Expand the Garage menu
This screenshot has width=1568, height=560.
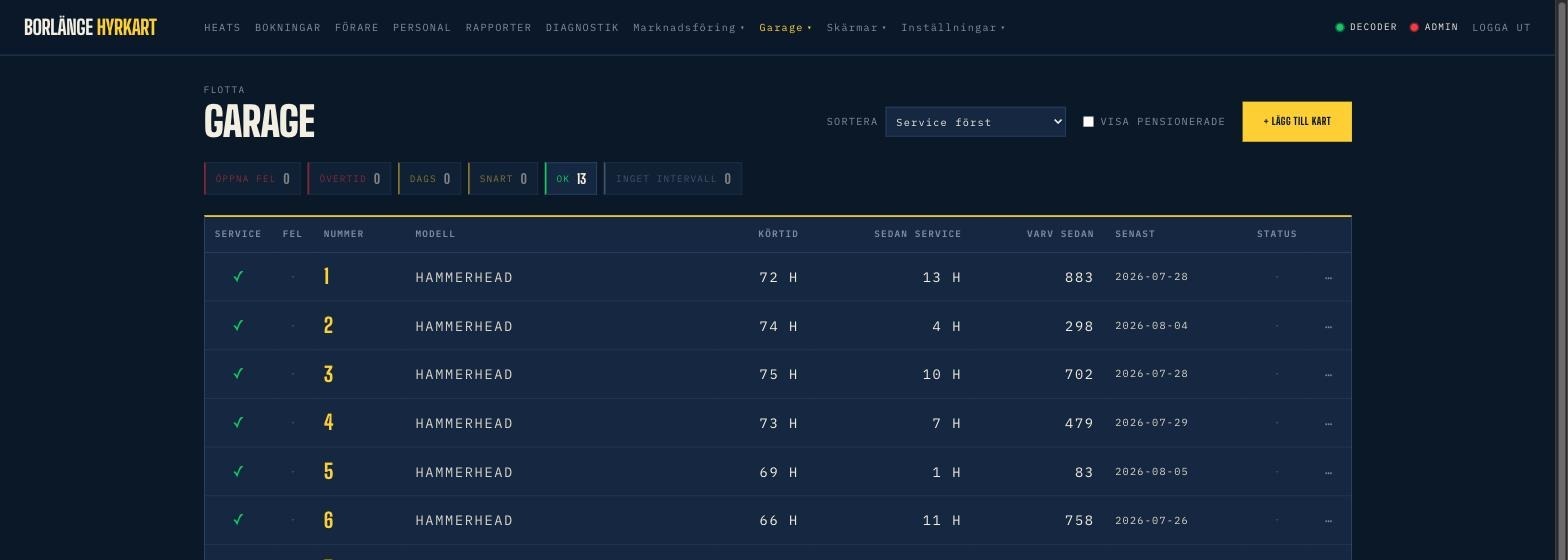[786, 27]
